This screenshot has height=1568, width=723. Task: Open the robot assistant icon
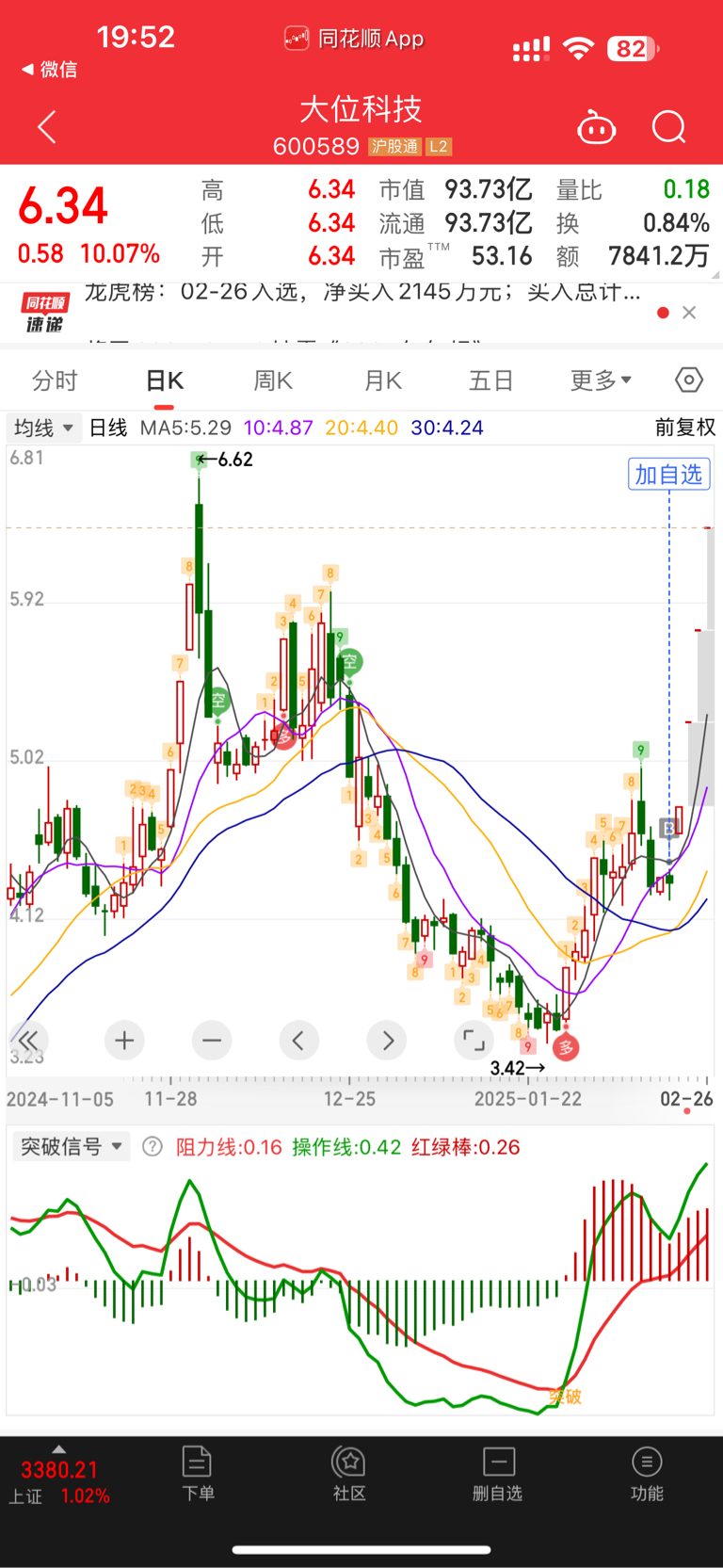[596, 127]
